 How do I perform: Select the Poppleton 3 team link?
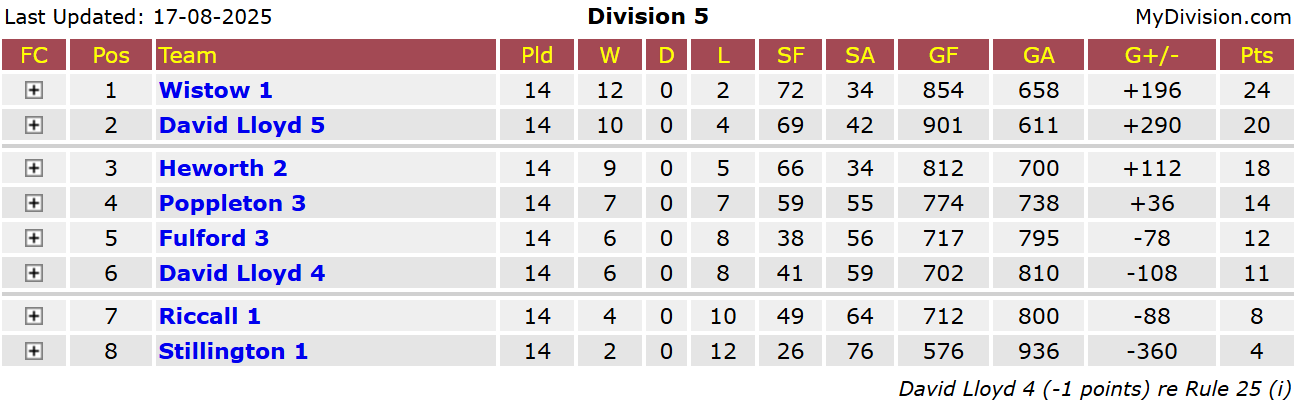click(232, 203)
